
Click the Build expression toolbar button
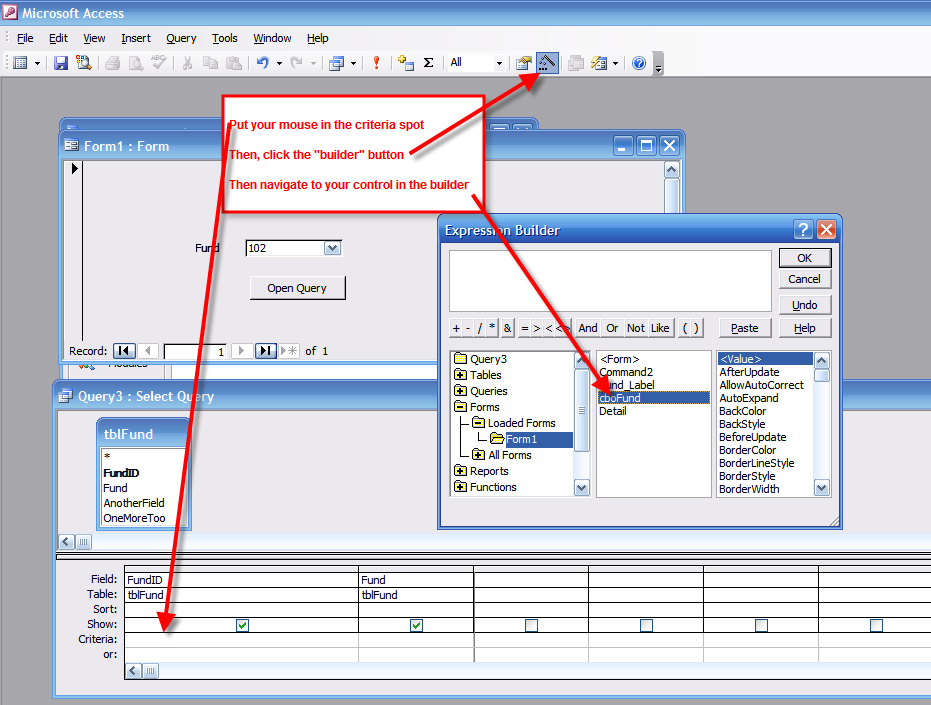(547, 63)
